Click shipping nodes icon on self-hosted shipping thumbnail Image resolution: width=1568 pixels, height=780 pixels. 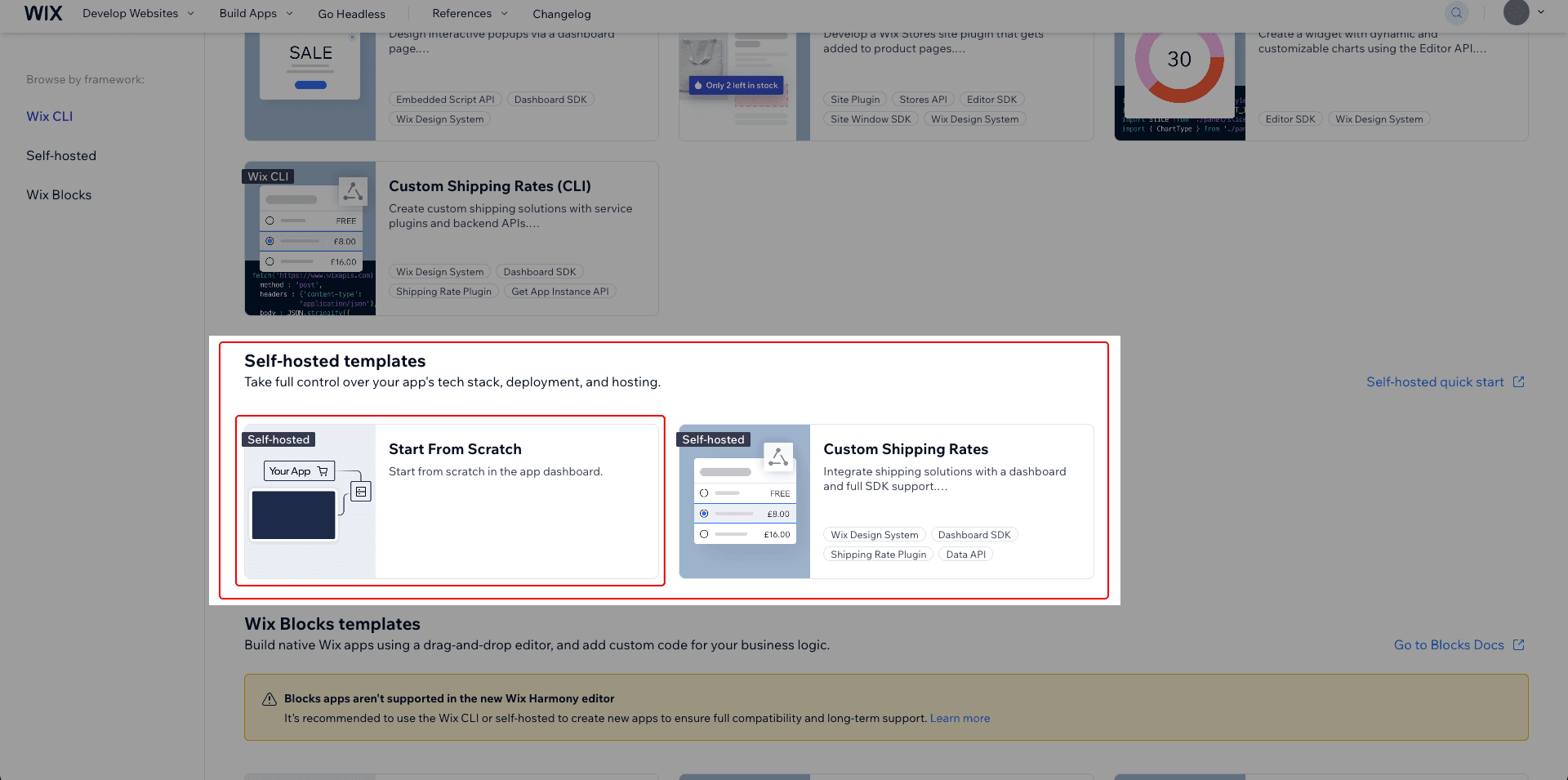(x=778, y=457)
